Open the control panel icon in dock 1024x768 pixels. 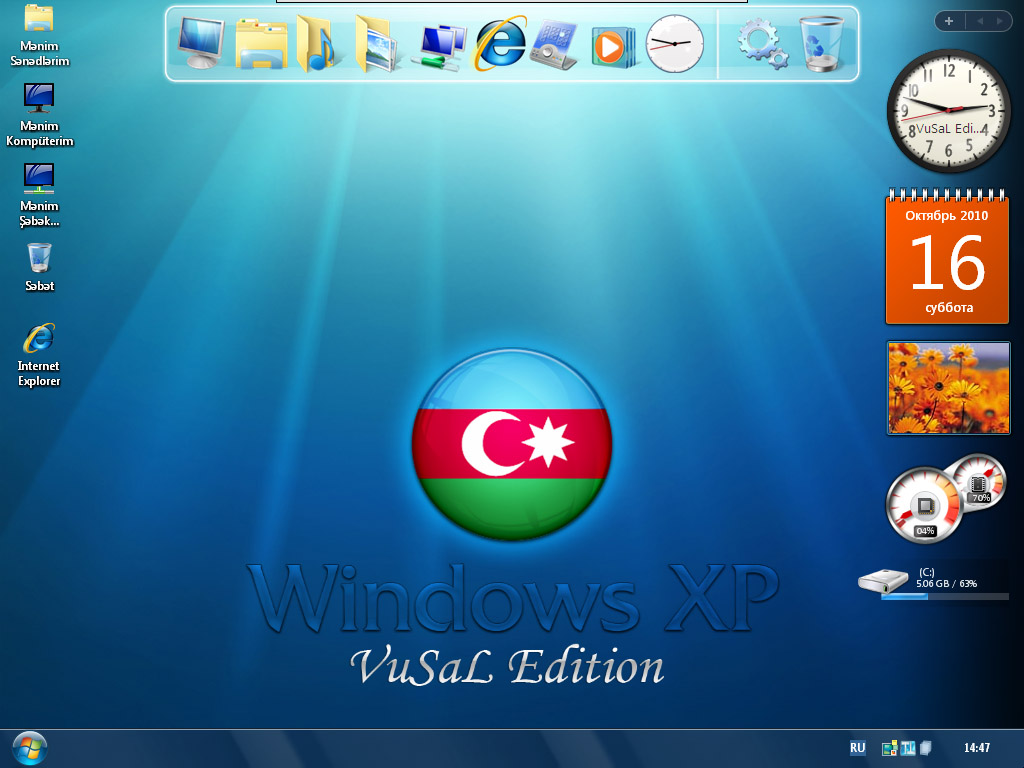pyautogui.click(x=554, y=44)
